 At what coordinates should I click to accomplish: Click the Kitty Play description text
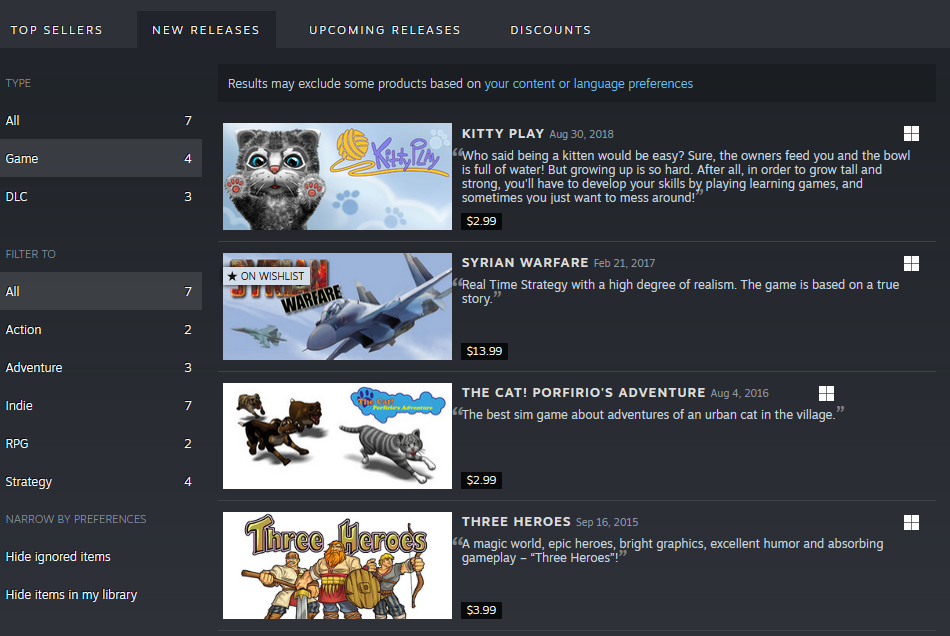pyautogui.click(x=685, y=176)
